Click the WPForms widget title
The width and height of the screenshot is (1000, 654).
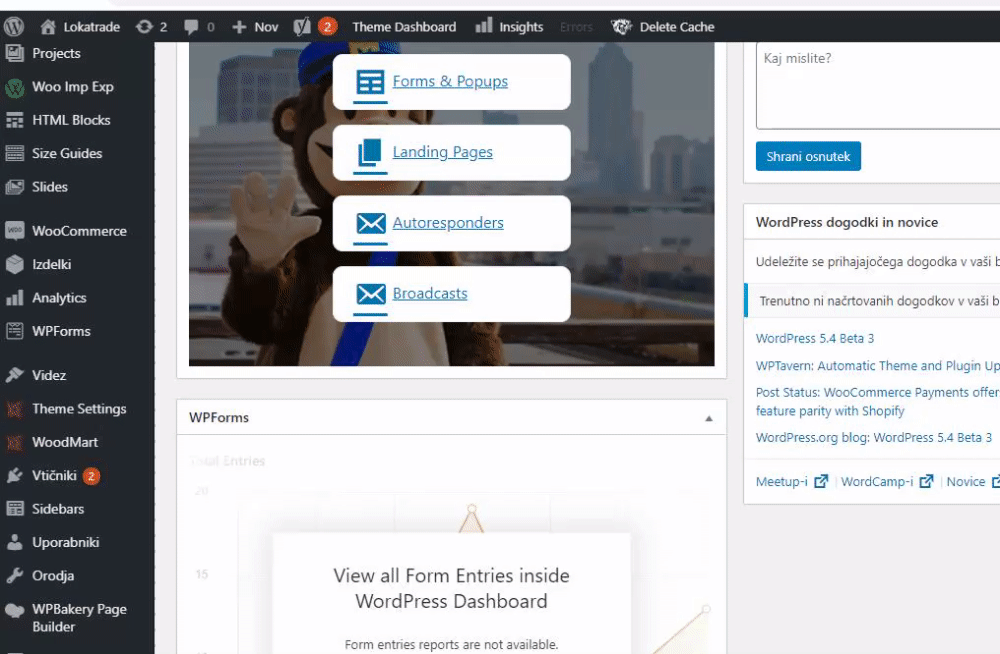[219, 417]
